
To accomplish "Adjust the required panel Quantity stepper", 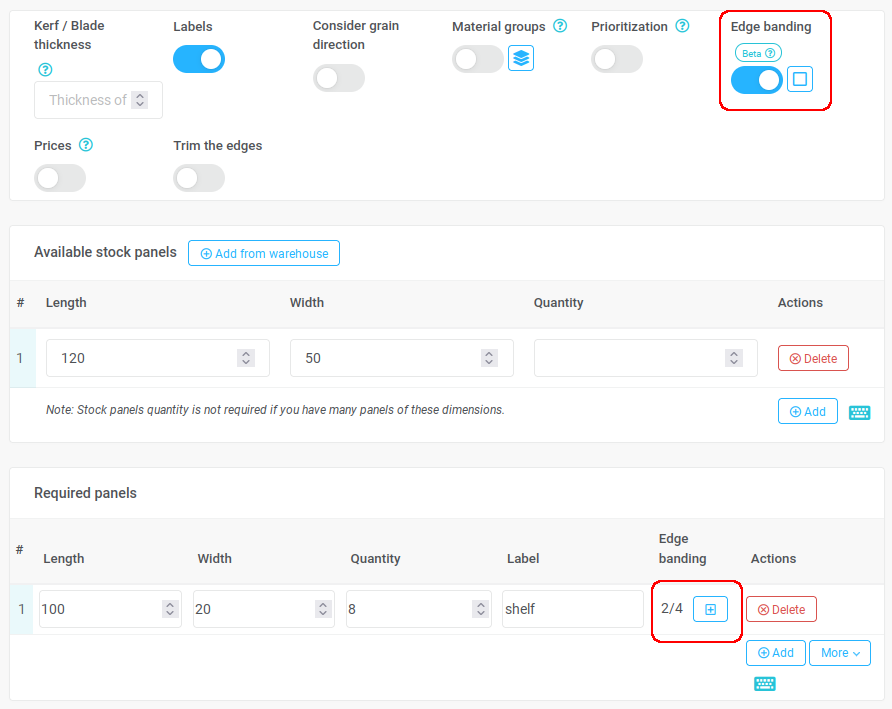I will [x=481, y=609].
